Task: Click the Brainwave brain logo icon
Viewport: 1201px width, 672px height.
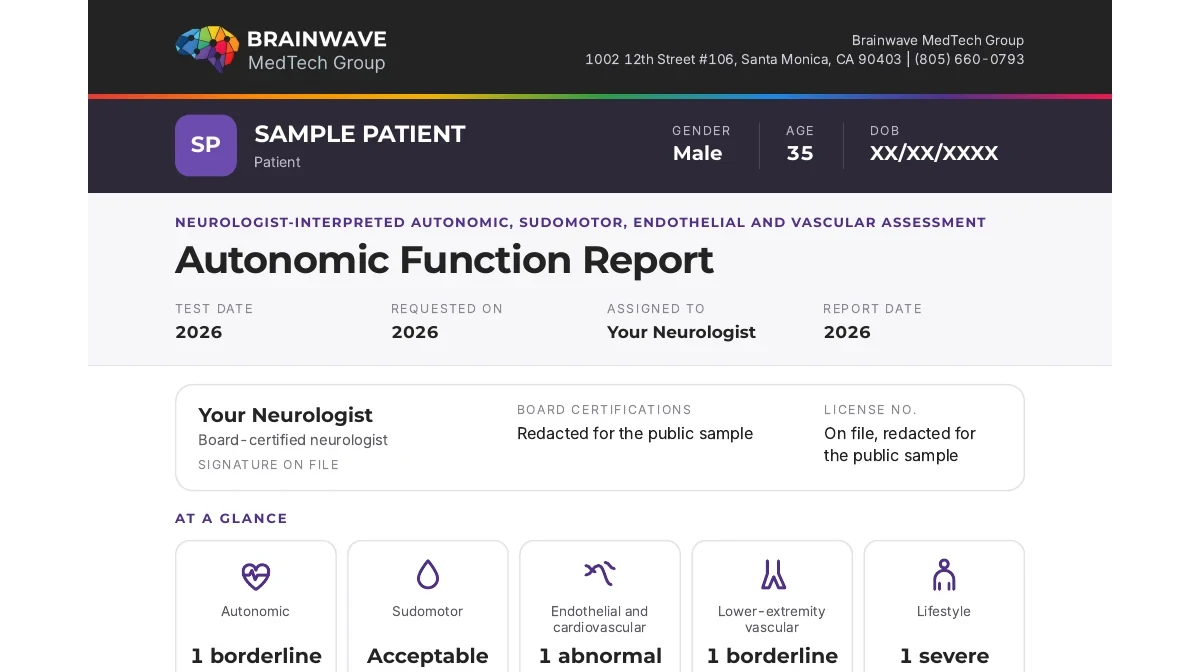Action: click(207, 49)
